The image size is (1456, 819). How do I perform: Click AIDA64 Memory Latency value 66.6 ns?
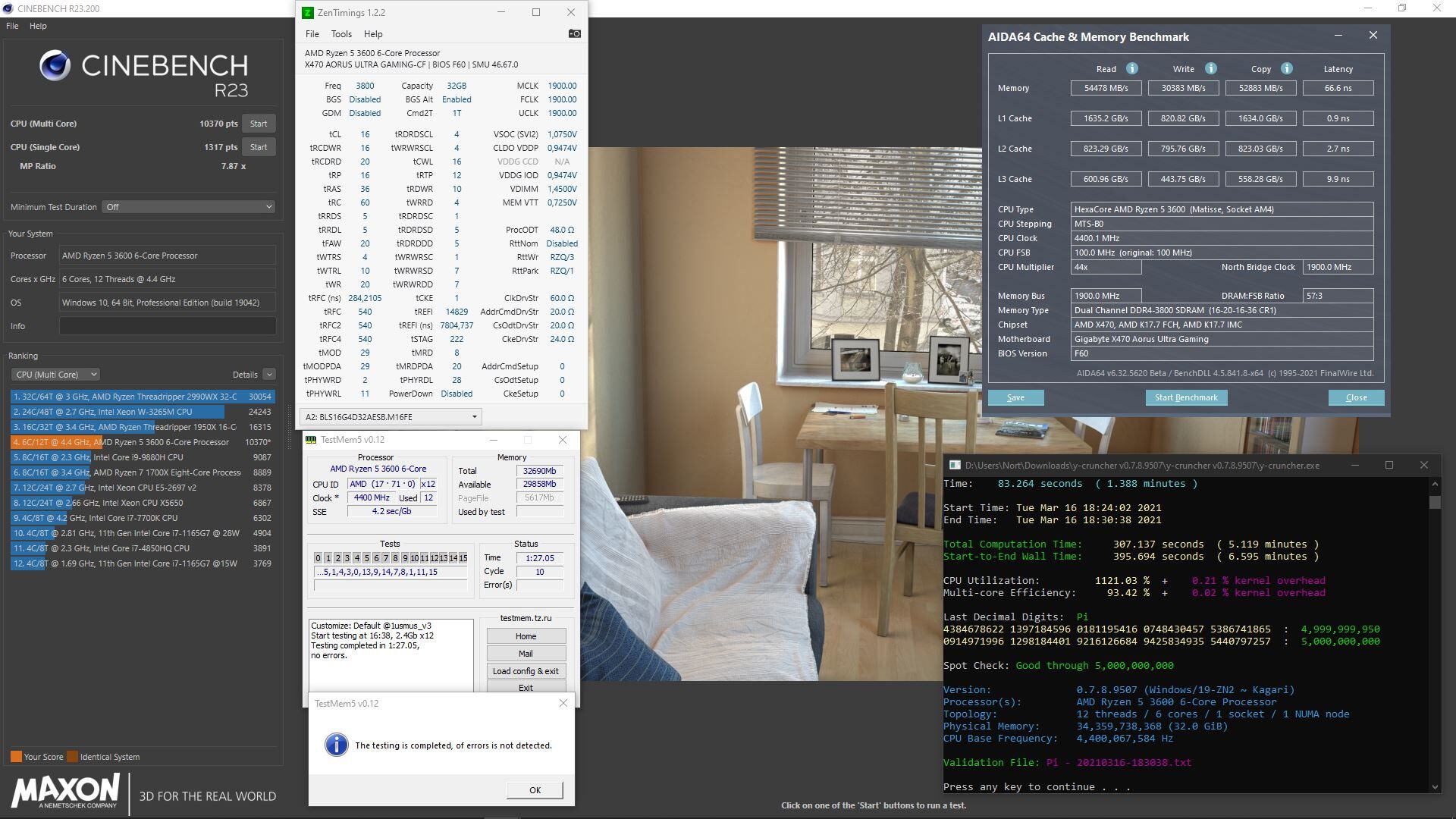tap(1338, 88)
